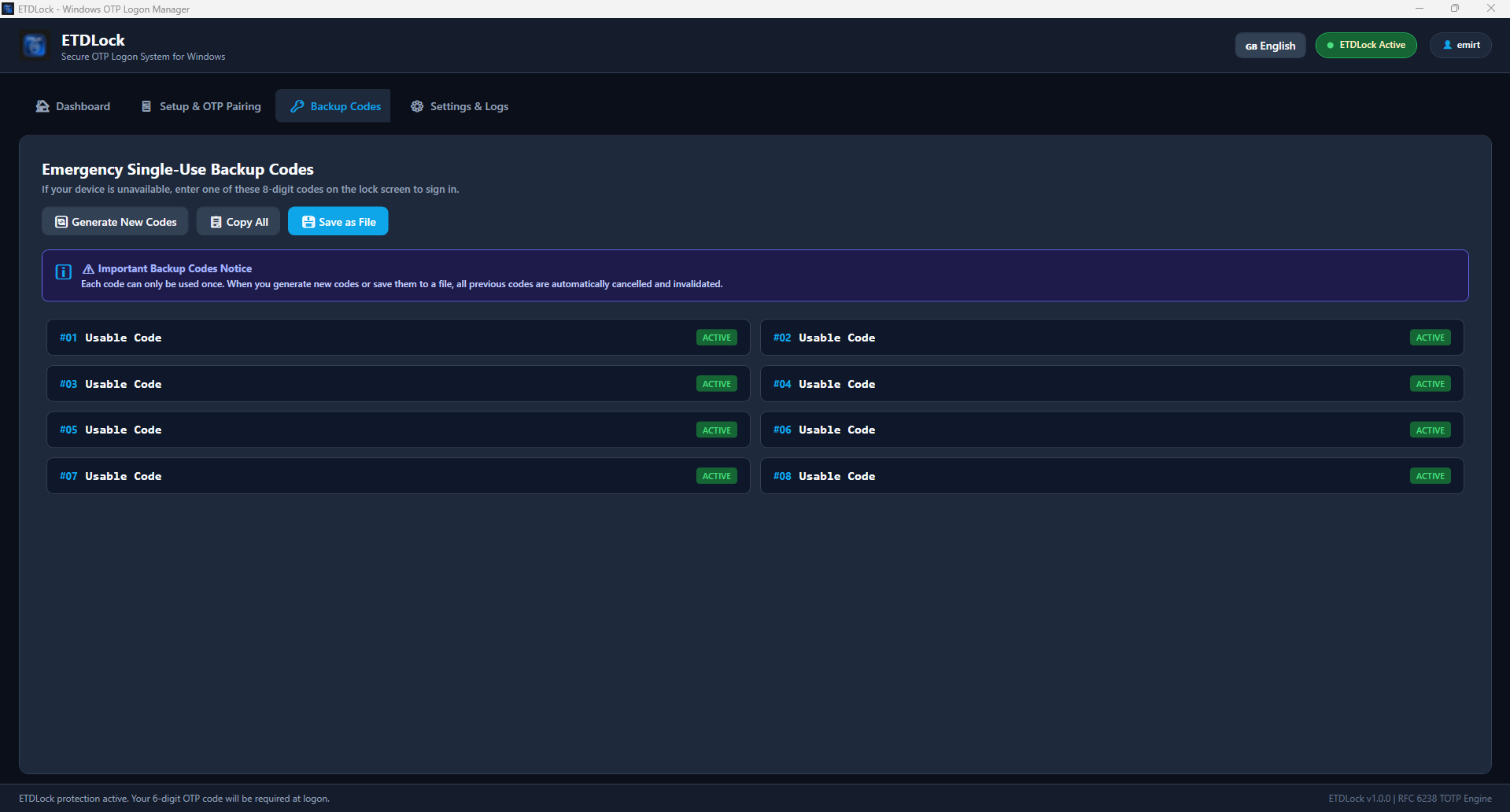Click backup code #04 Usable Code

pyautogui.click(x=1112, y=384)
